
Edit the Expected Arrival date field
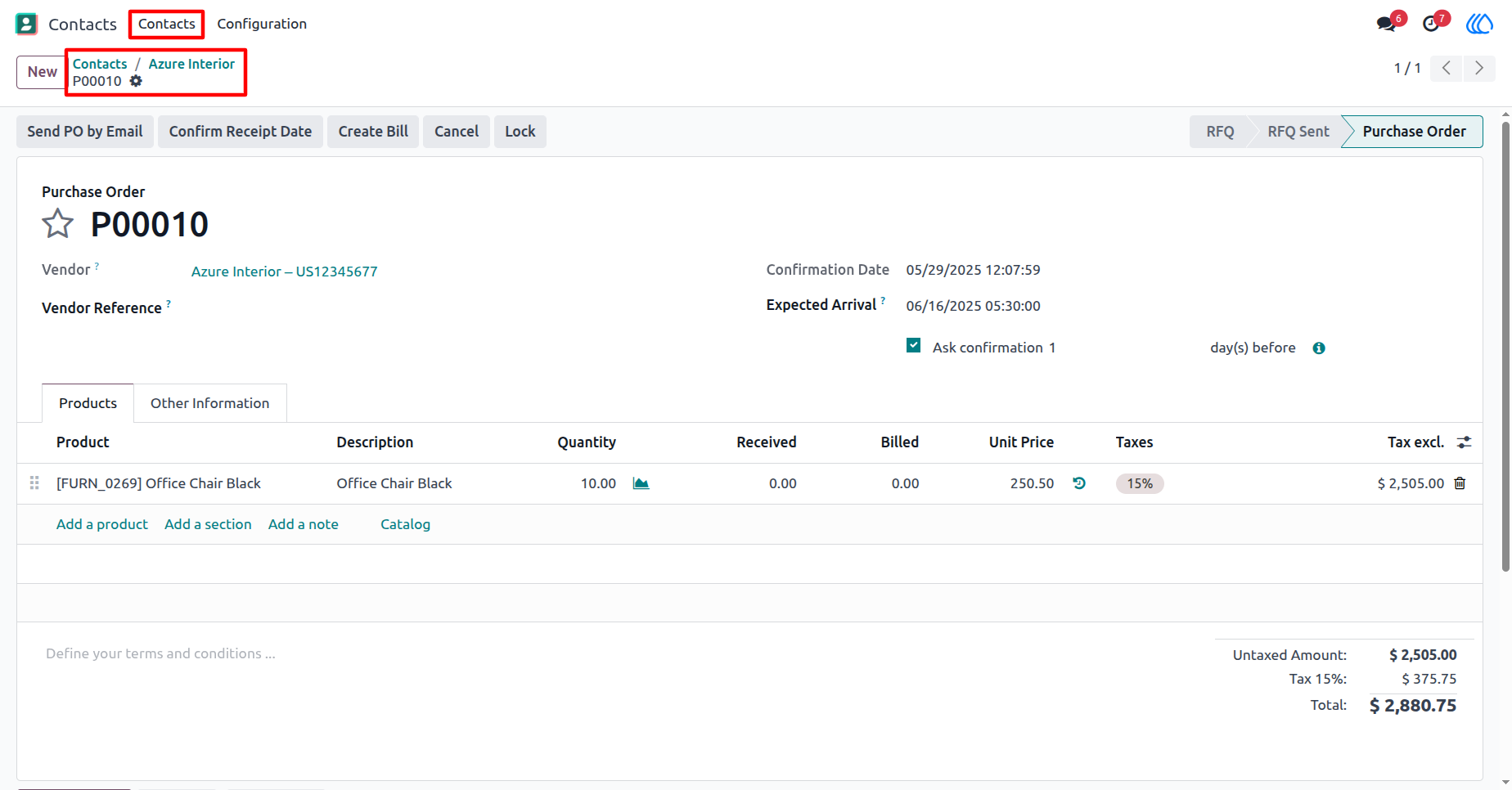pos(973,306)
